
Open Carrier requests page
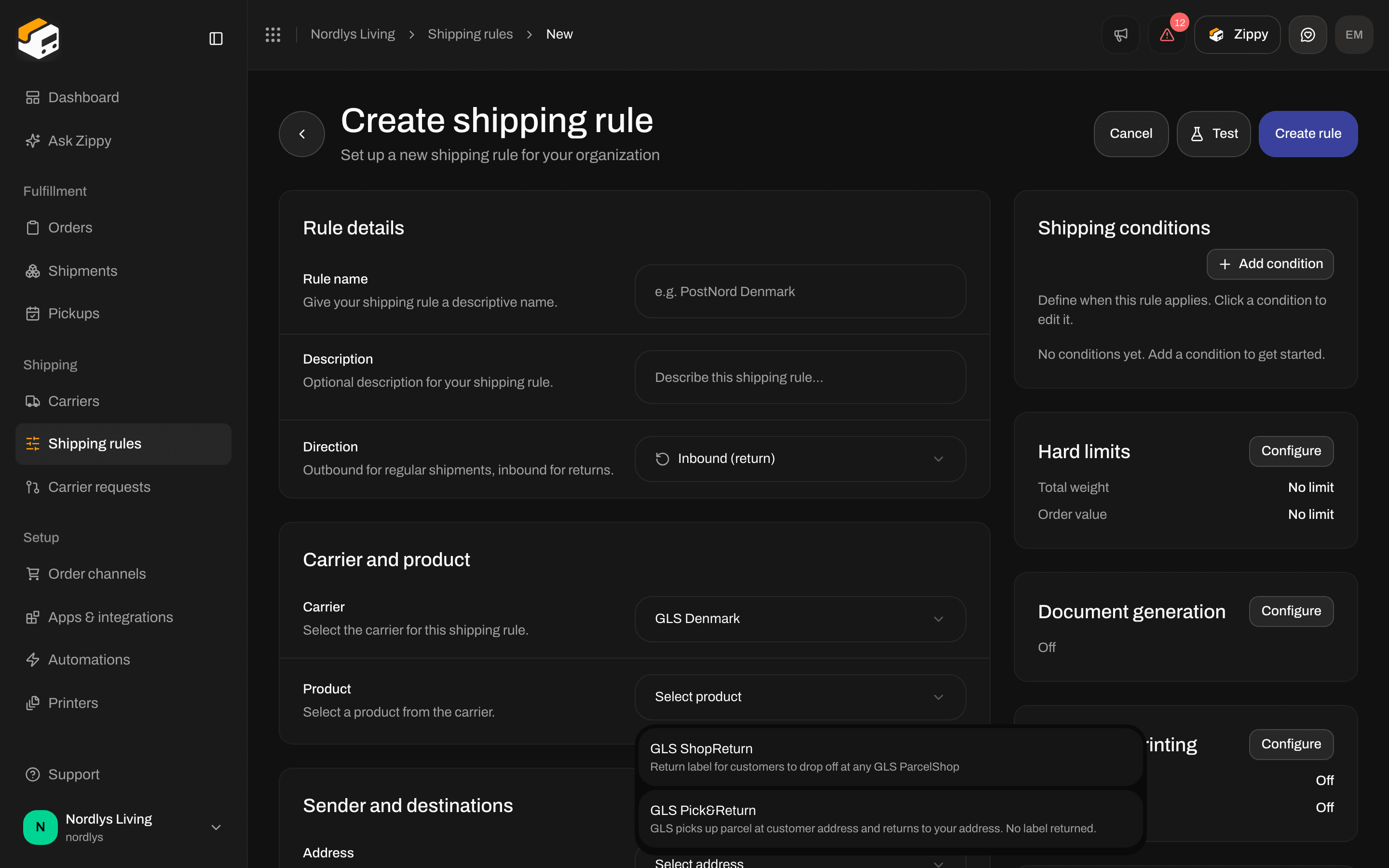(123, 488)
